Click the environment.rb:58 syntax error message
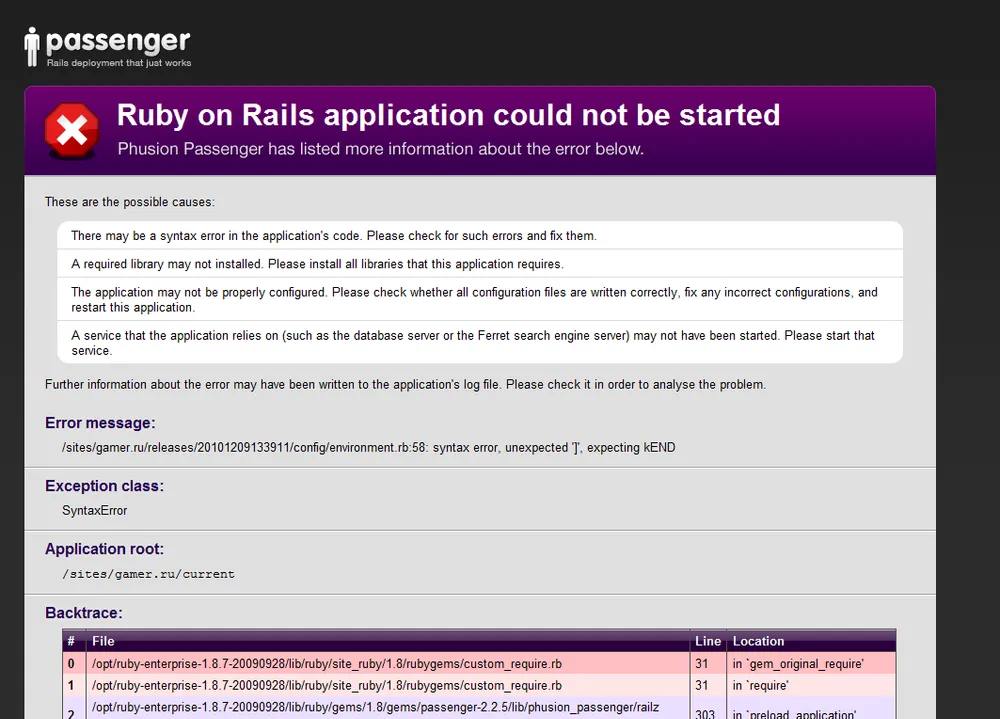The width and height of the screenshot is (1000, 719). pos(369,447)
